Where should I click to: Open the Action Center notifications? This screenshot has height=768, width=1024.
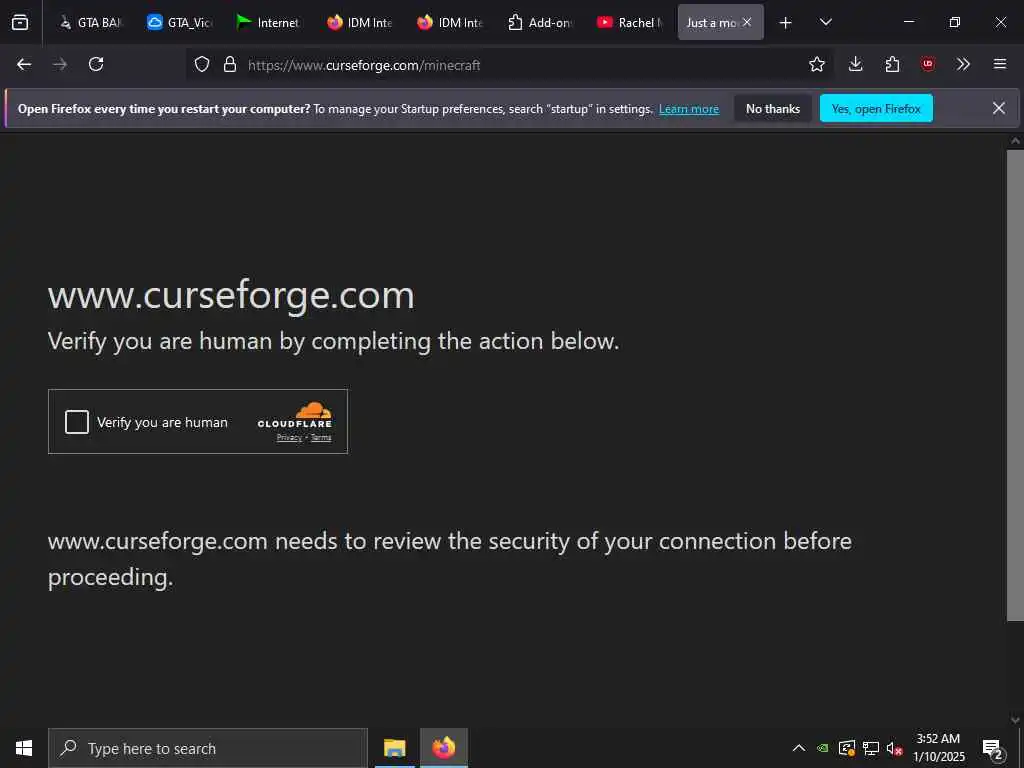point(993,749)
